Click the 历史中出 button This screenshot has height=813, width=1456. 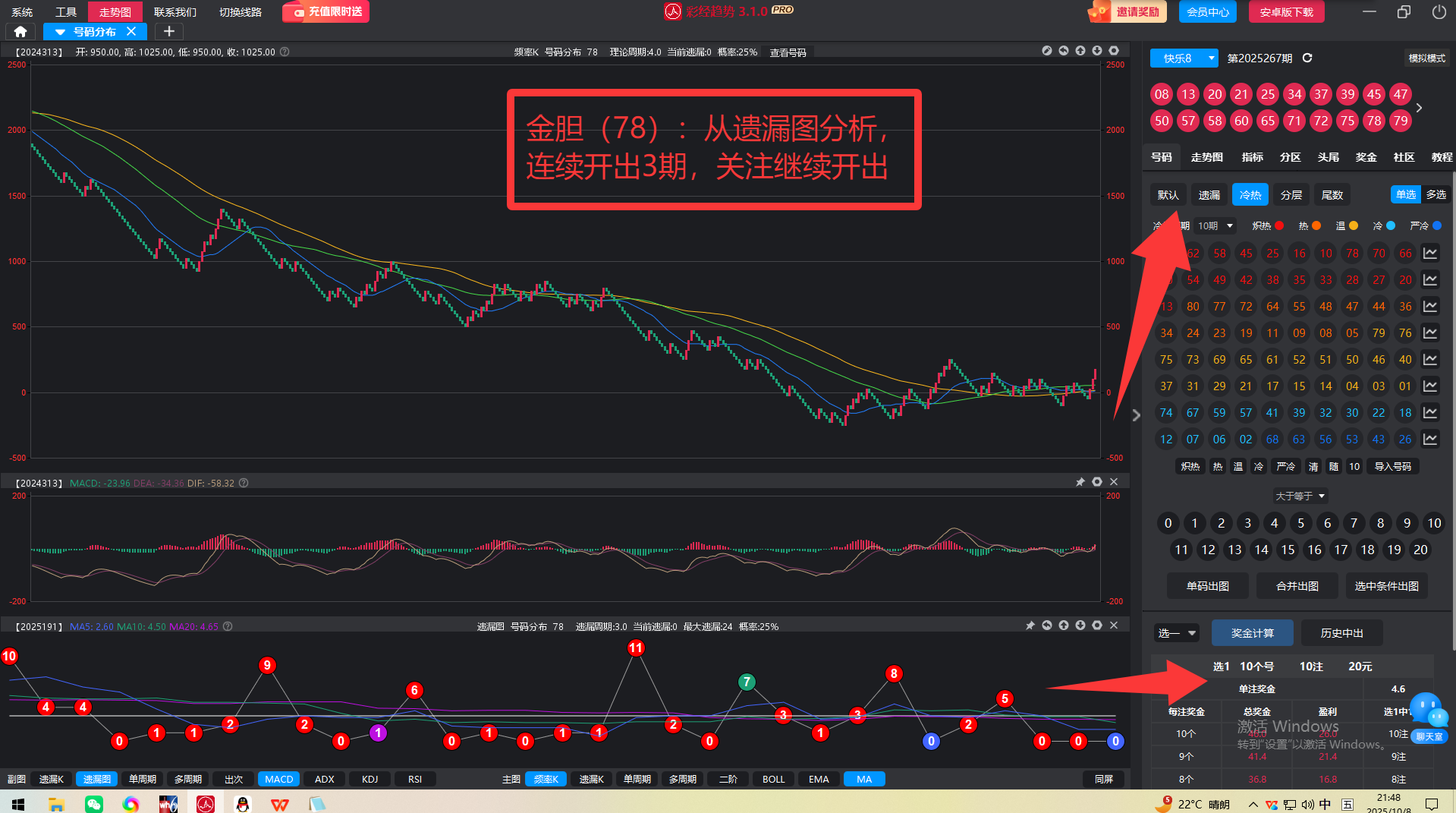pos(1341,633)
